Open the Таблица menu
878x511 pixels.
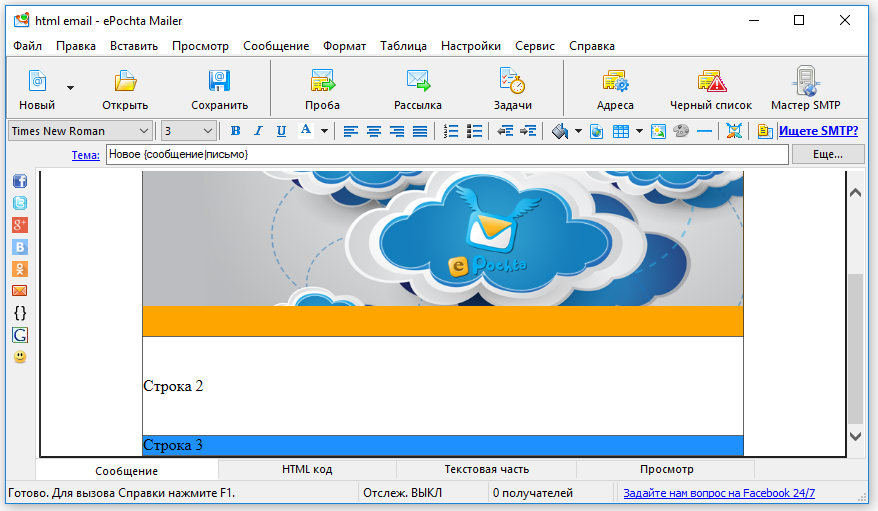click(403, 46)
